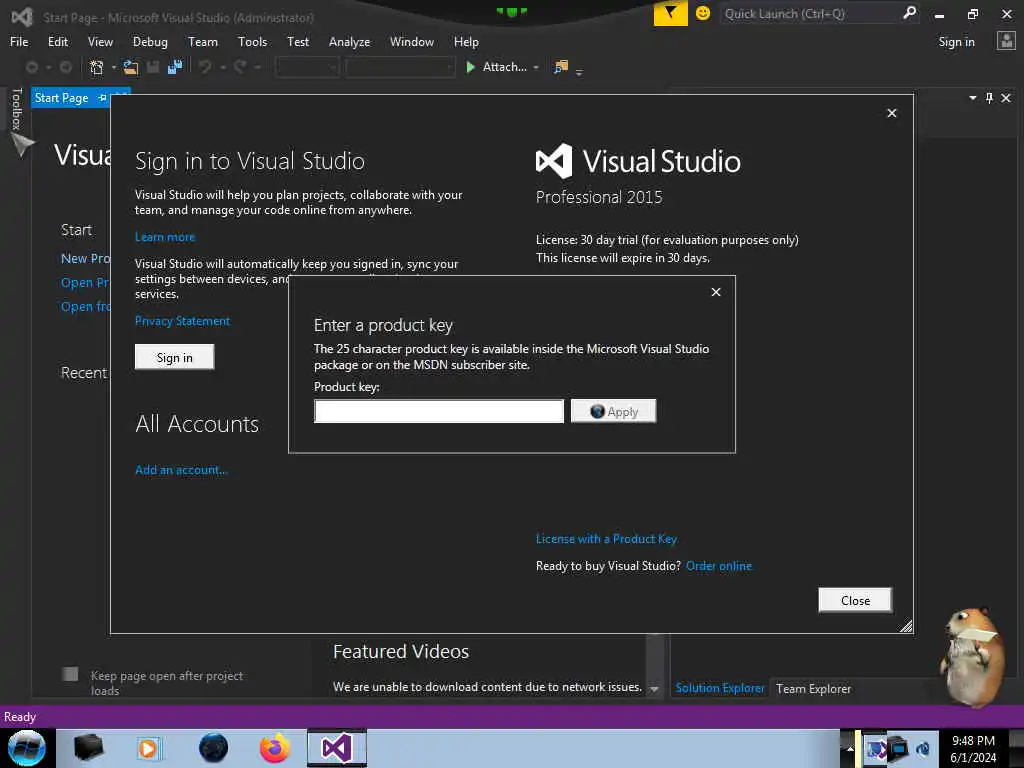Click the auto-hide pin icon of right panel
This screenshot has width=1024, height=768.
(x=989, y=98)
